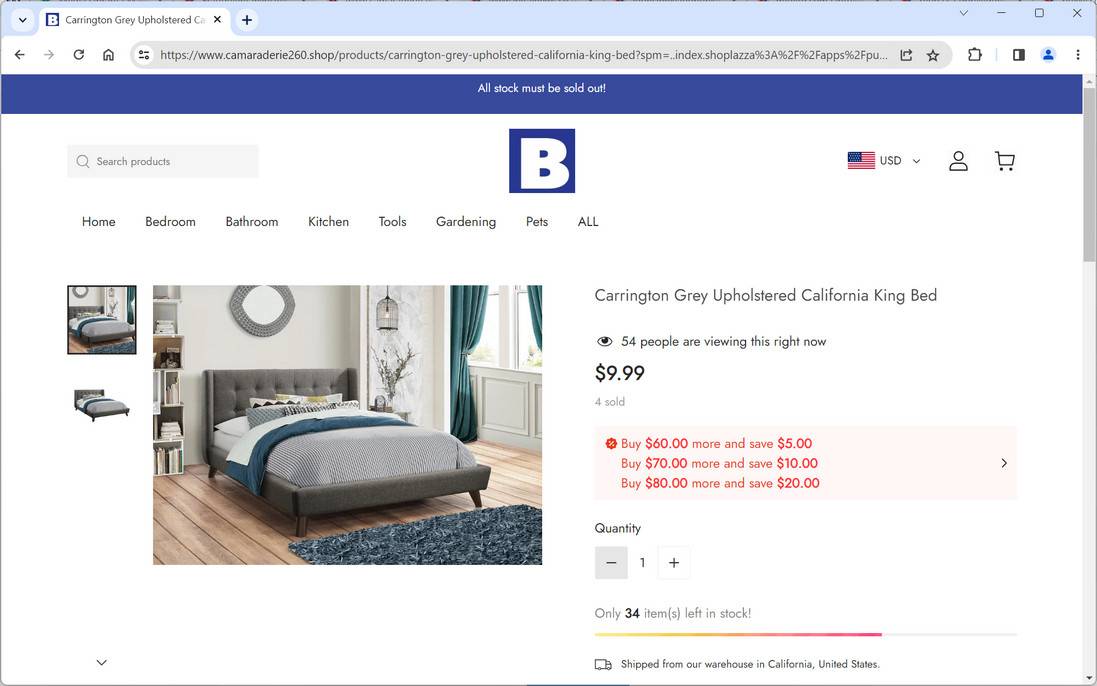The height and width of the screenshot is (686, 1097).
Task: Open the Bedroom menu item
Action: coord(170,222)
